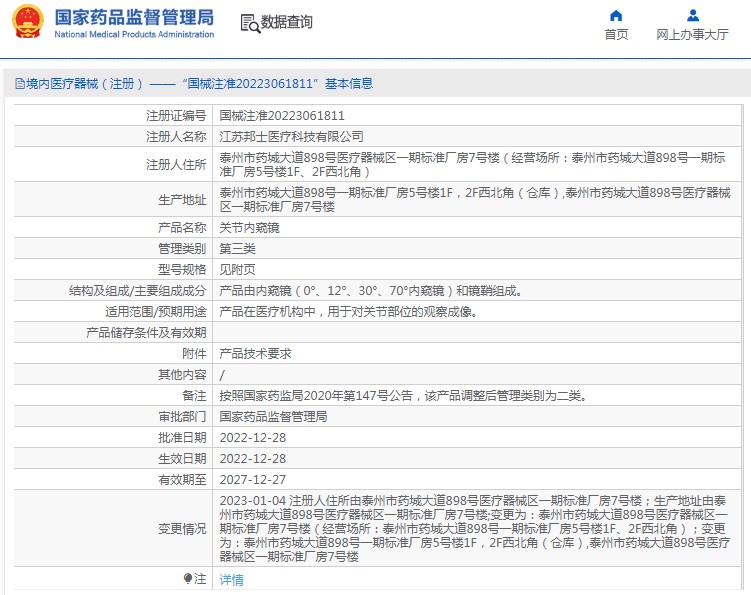Open the 详情 link in the 注 row

click(x=231, y=580)
